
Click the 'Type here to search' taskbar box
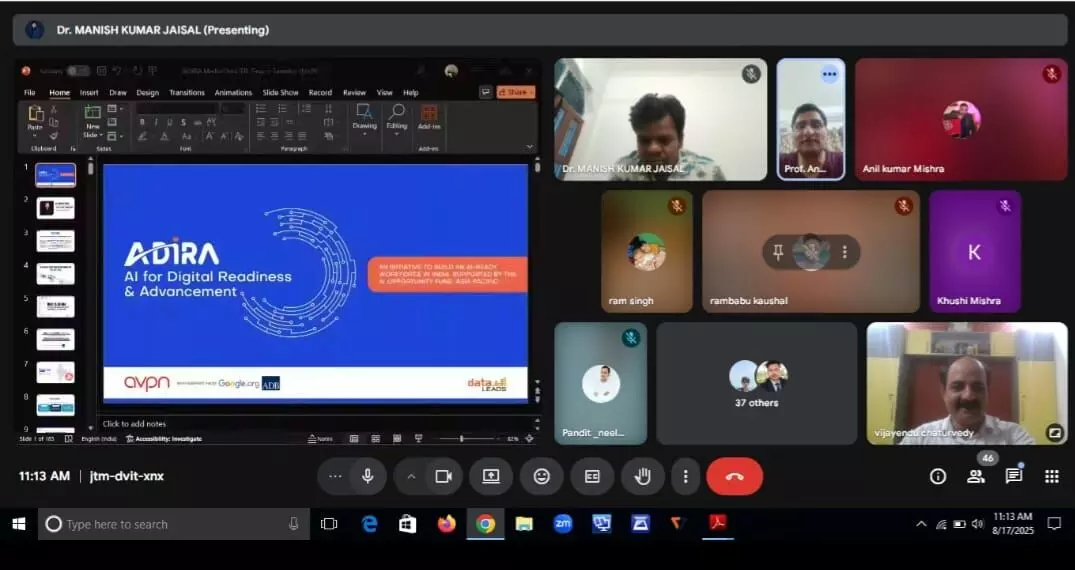point(174,524)
